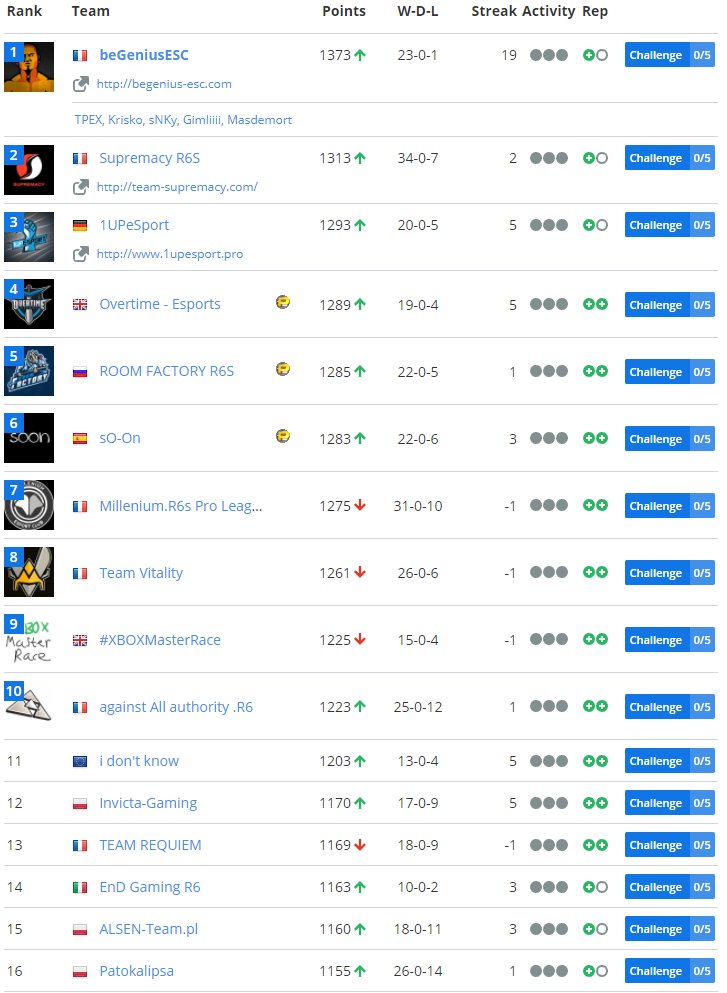Open ALSEN-Team.pl team link

(x=149, y=929)
